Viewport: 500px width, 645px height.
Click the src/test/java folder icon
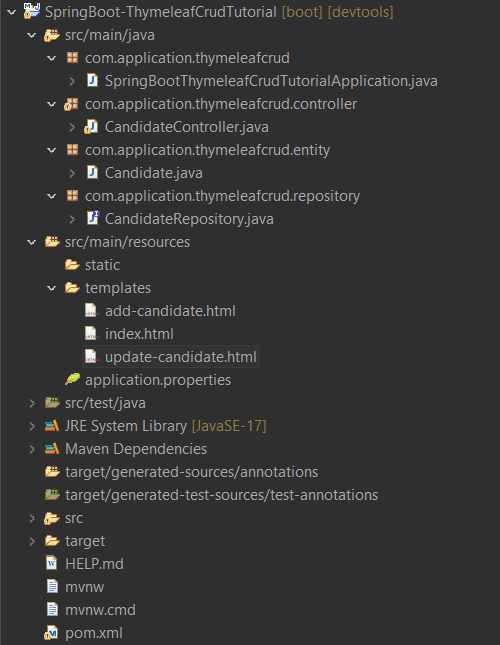point(52,402)
